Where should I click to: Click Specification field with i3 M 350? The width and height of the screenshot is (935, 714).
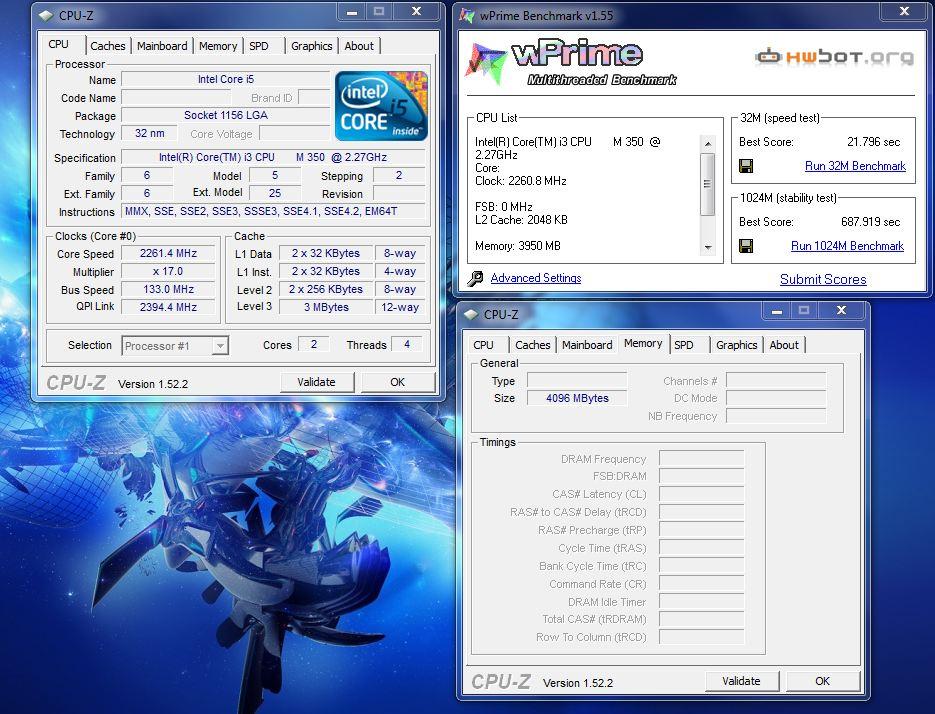click(x=273, y=157)
